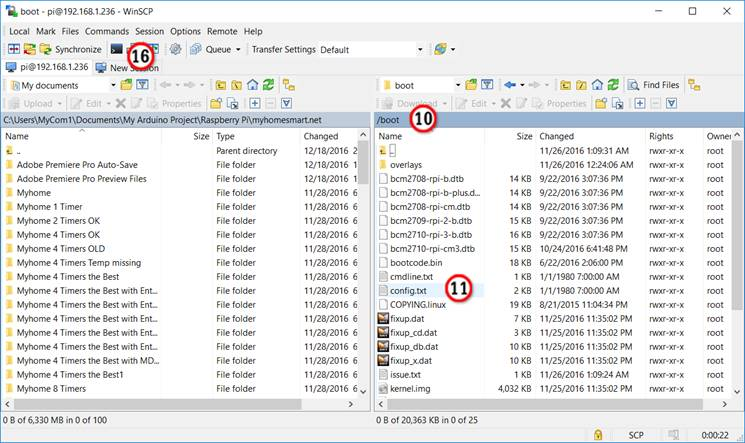Open local directory folder icon

(126, 85)
